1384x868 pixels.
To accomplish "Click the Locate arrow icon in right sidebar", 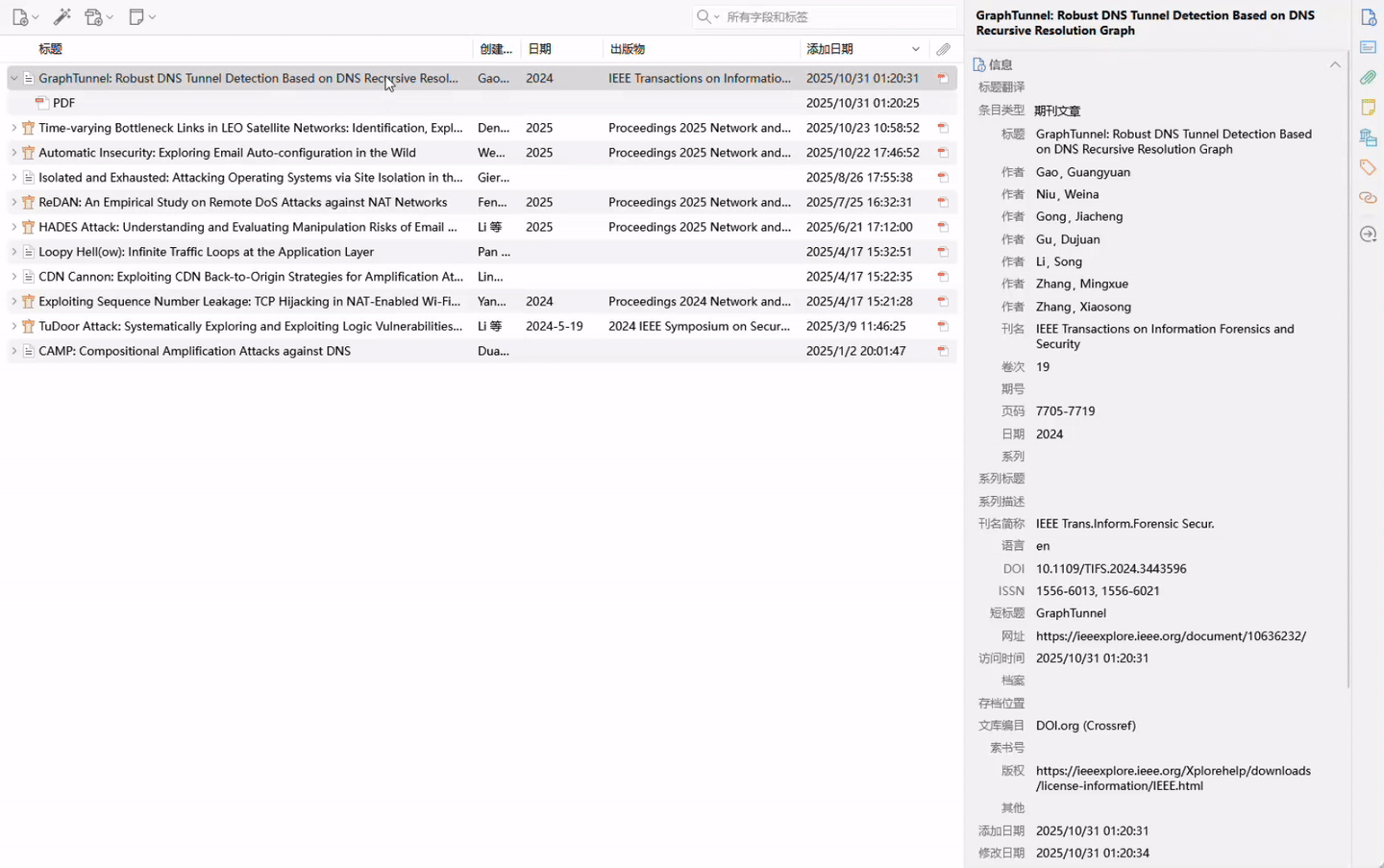I will tap(1368, 234).
